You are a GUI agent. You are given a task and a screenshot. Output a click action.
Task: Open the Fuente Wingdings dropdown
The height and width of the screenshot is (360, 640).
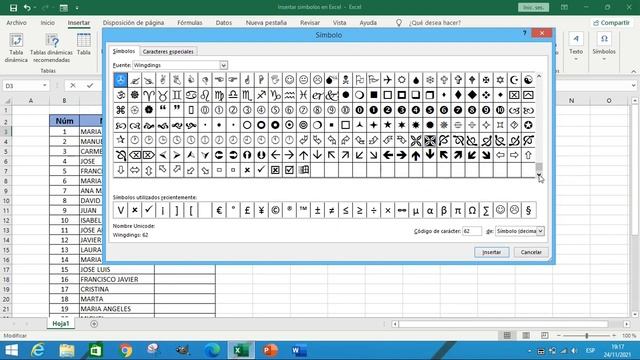[x=223, y=65]
